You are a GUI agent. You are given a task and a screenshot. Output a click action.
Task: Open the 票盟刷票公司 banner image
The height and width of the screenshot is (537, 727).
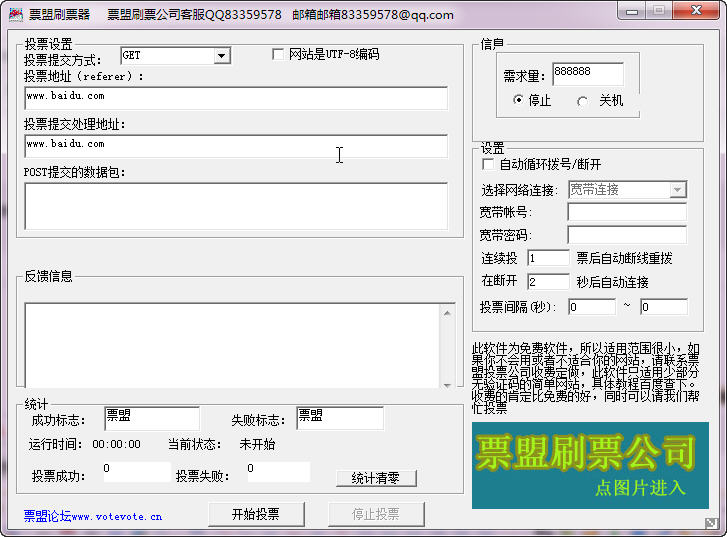[x=589, y=465]
